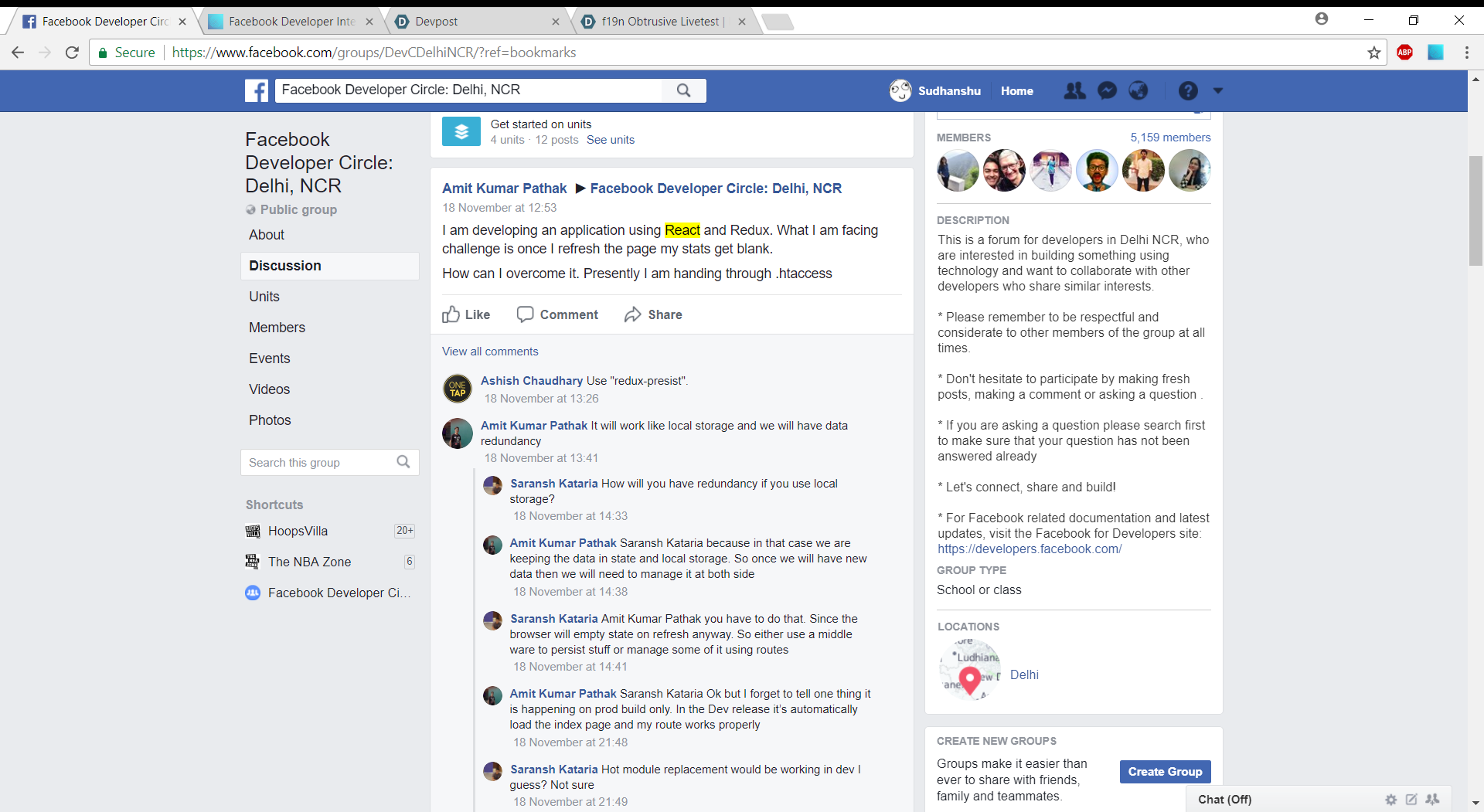Click the Secure site info padlock
Screen dimensions: 1484x812
103,53
